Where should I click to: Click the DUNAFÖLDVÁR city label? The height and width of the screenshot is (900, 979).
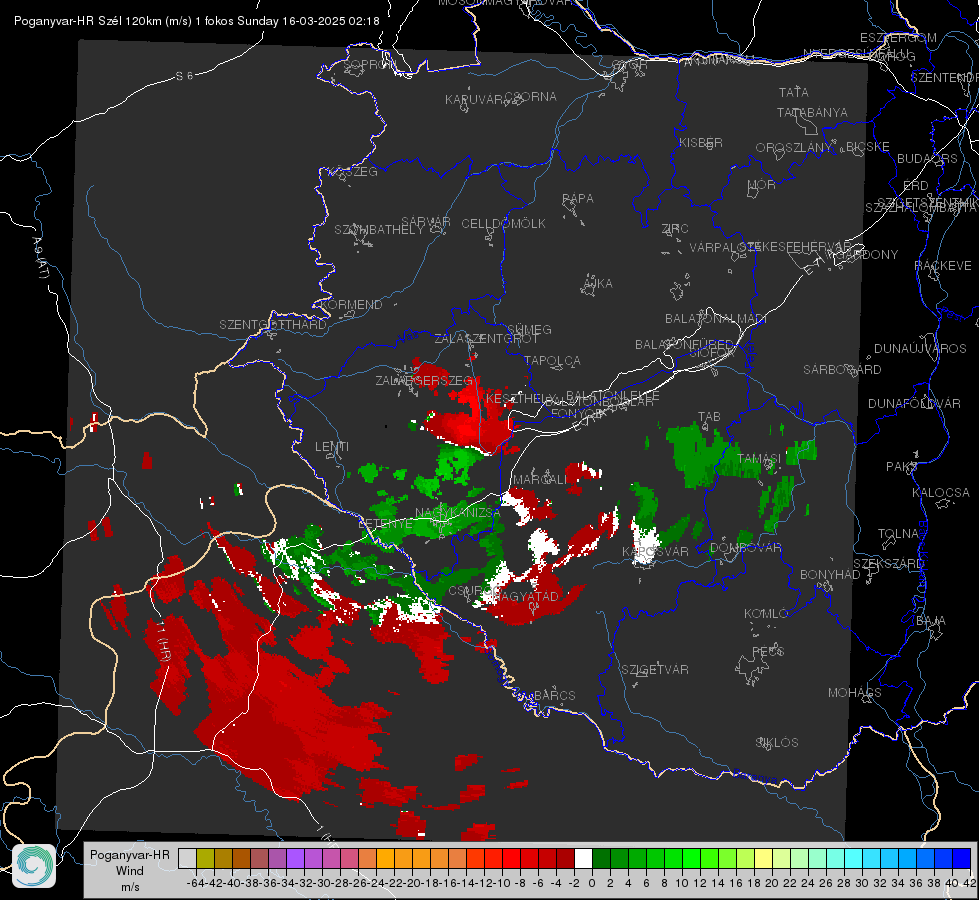click(914, 403)
